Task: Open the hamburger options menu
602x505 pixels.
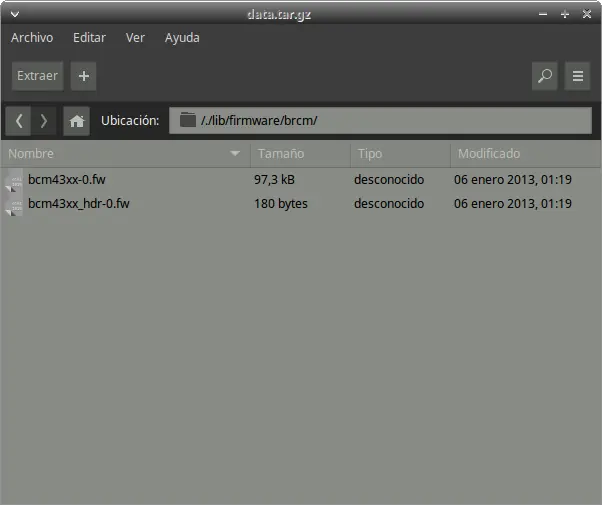Action: pyautogui.click(x=577, y=76)
